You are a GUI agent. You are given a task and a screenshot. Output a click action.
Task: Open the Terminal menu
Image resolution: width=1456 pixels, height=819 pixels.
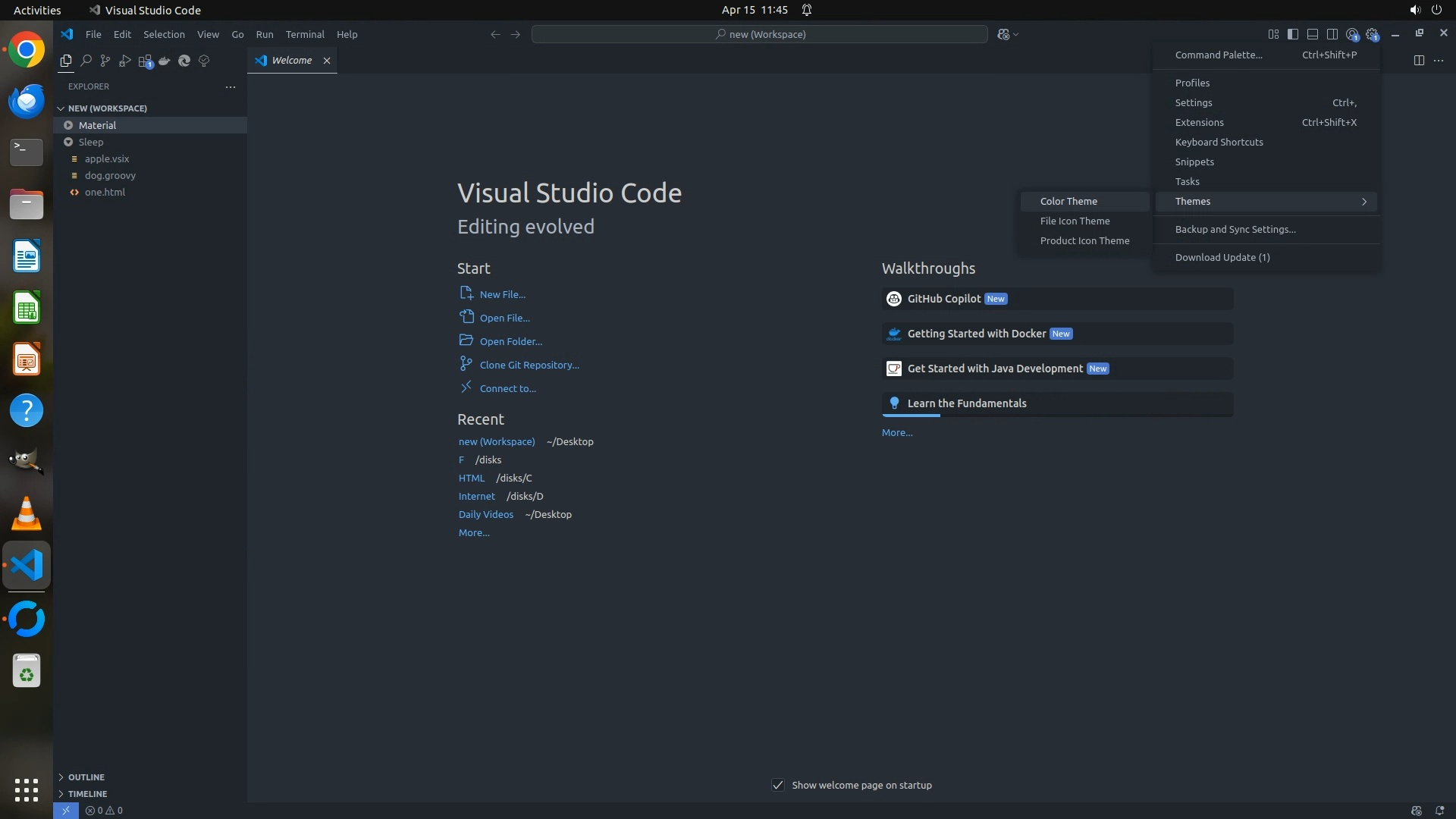click(305, 34)
